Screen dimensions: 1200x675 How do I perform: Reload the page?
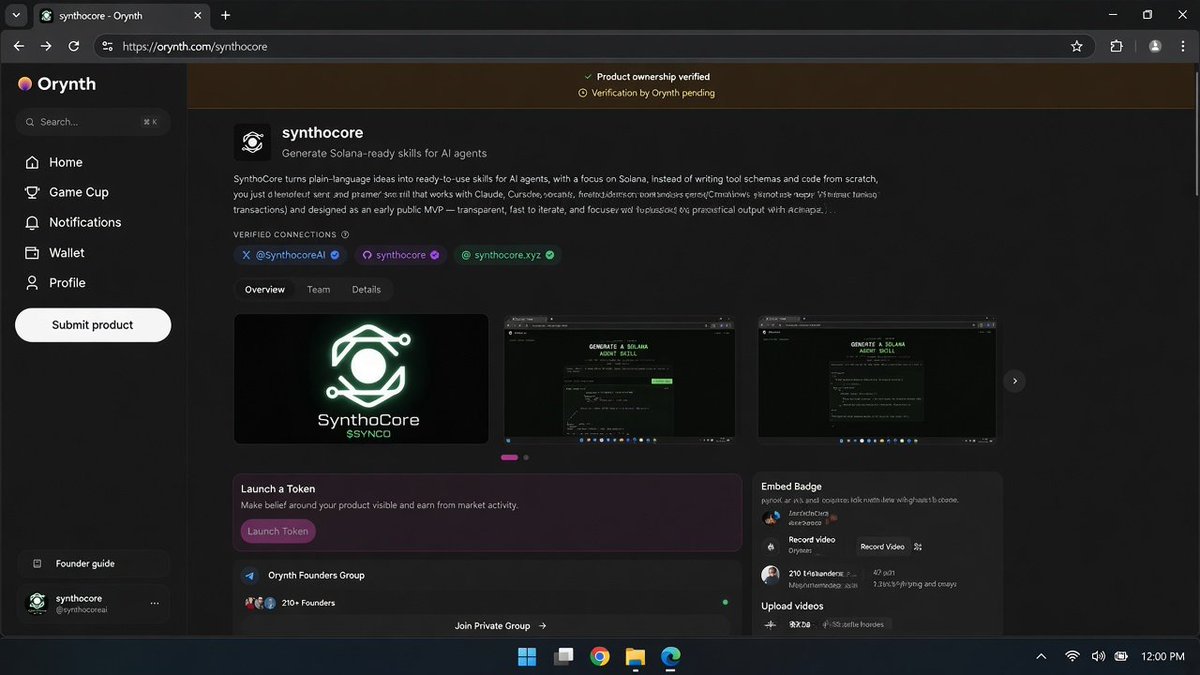[x=73, y=46]
